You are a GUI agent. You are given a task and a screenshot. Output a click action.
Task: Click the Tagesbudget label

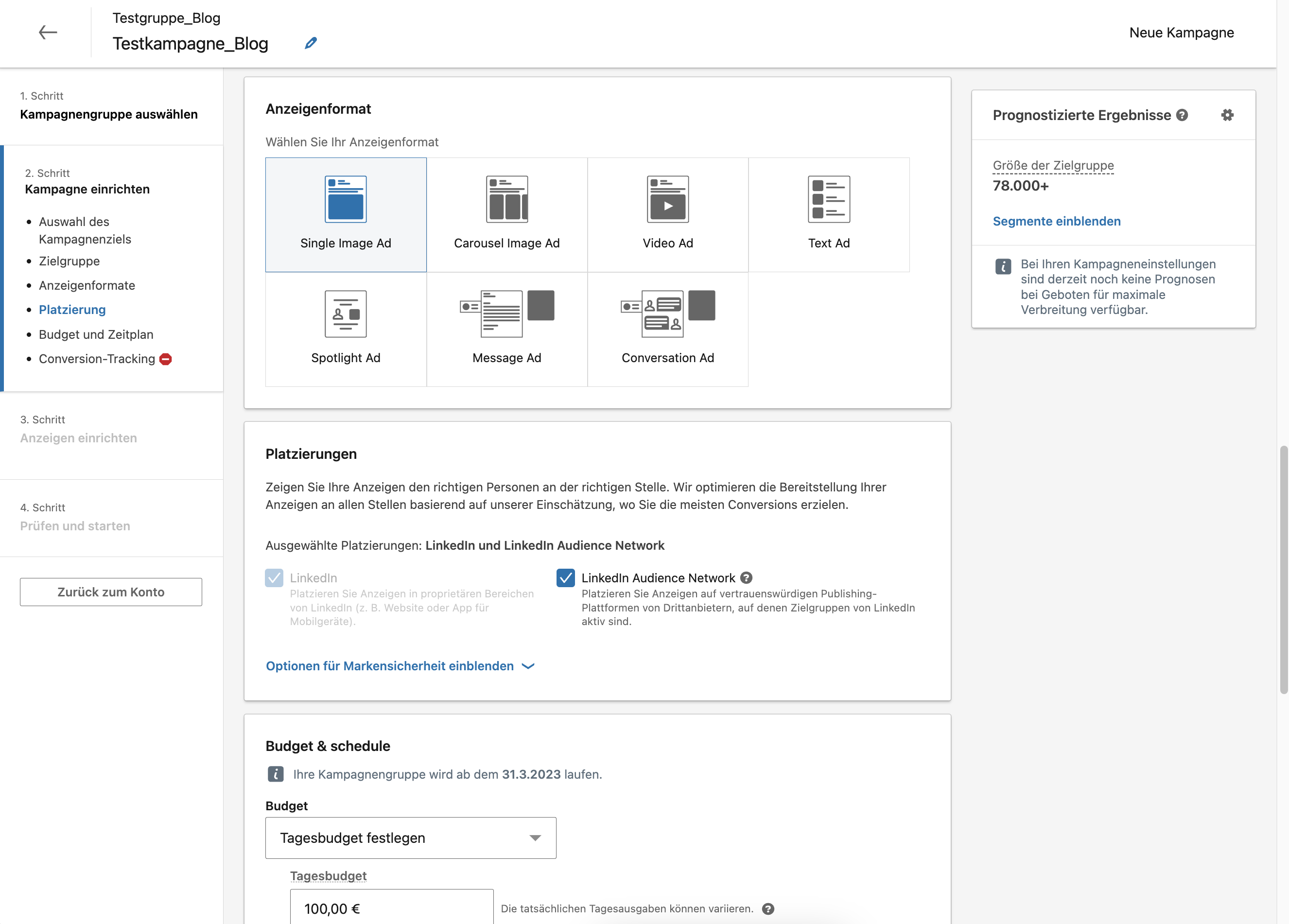(x=328, y=876)
